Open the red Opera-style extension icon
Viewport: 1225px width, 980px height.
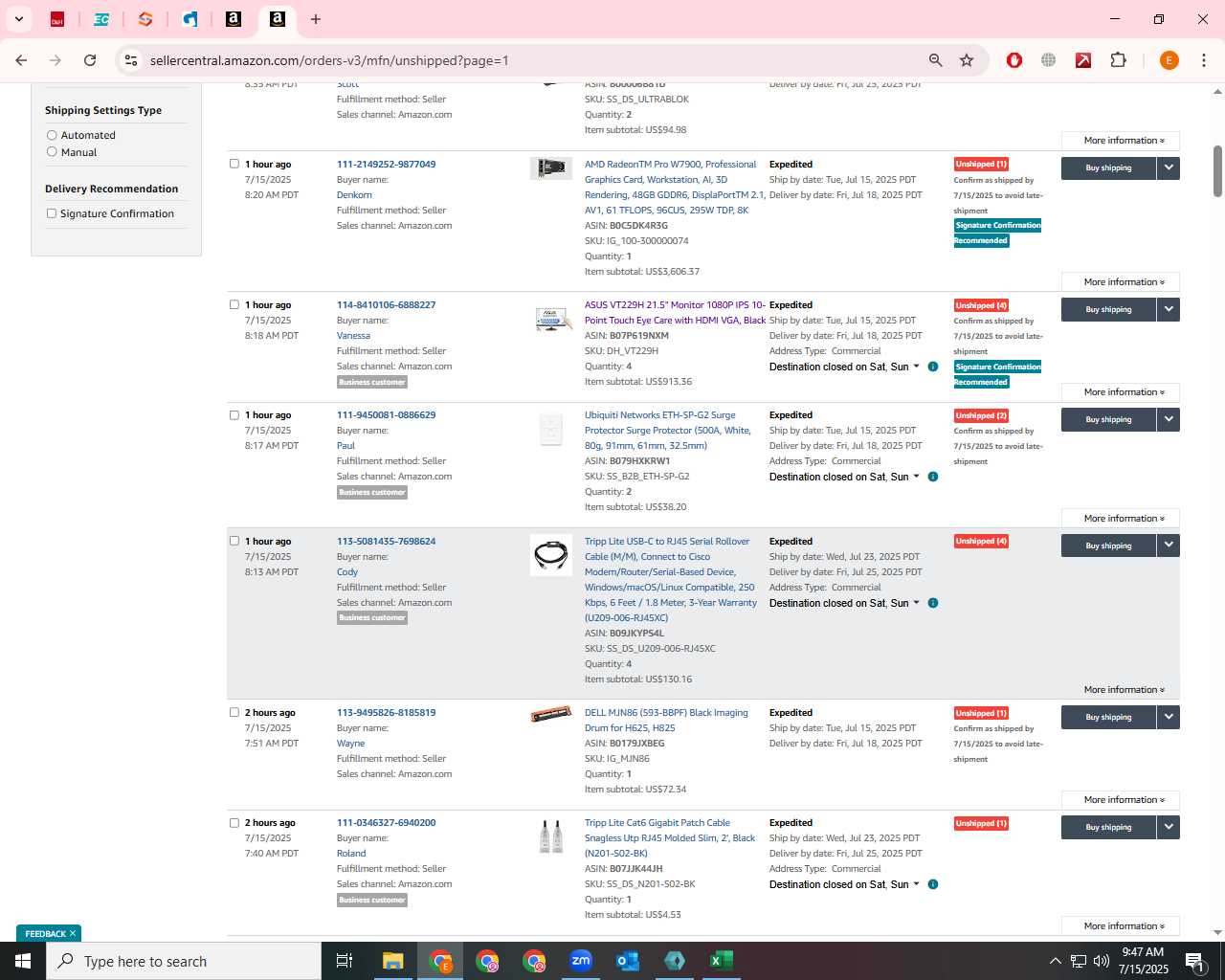[1014, 60]
